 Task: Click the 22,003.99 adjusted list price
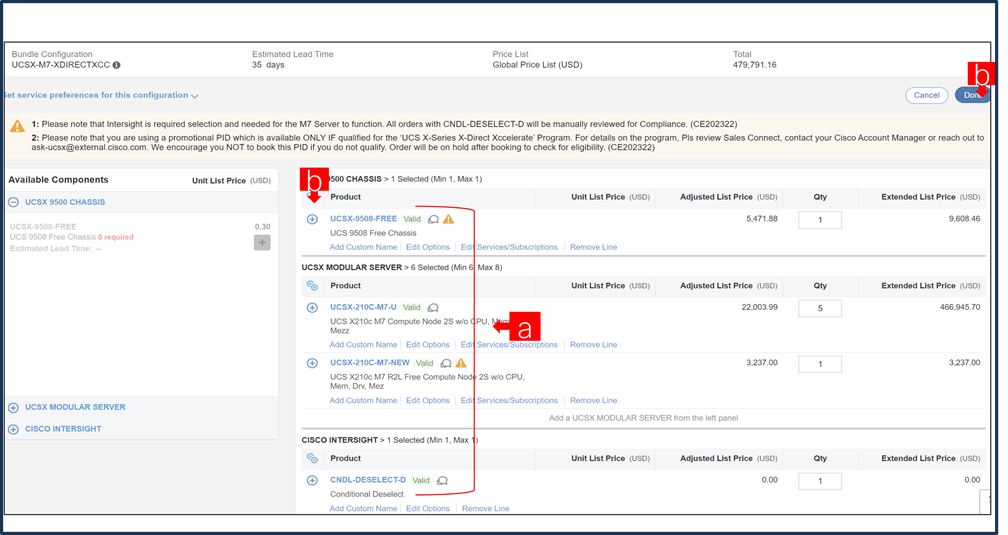point(759,307)
